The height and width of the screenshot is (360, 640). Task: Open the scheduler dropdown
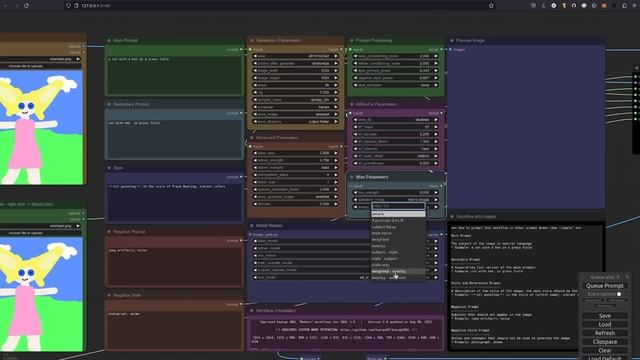pos(296,107)
